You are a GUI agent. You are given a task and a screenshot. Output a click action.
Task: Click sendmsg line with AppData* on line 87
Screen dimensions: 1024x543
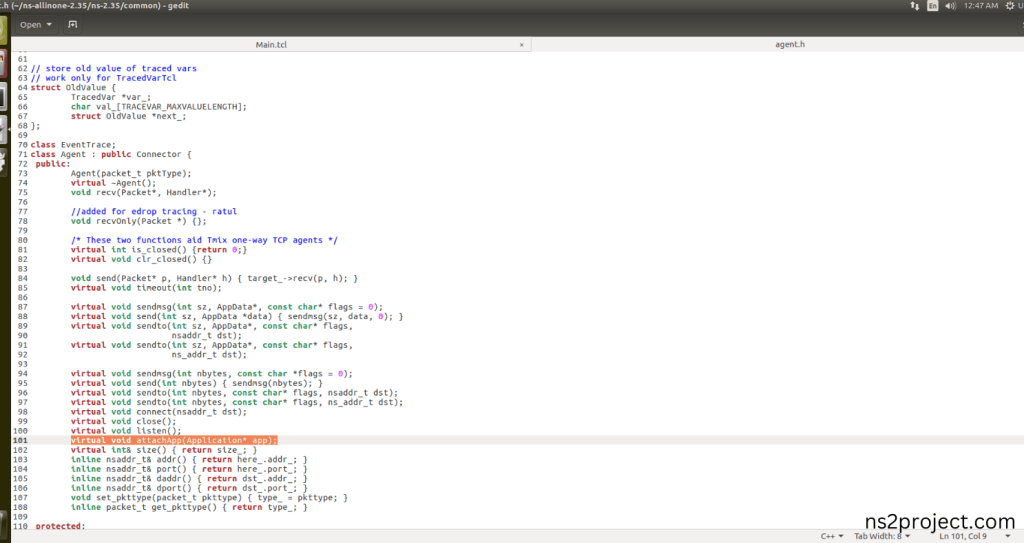[227, 307]
